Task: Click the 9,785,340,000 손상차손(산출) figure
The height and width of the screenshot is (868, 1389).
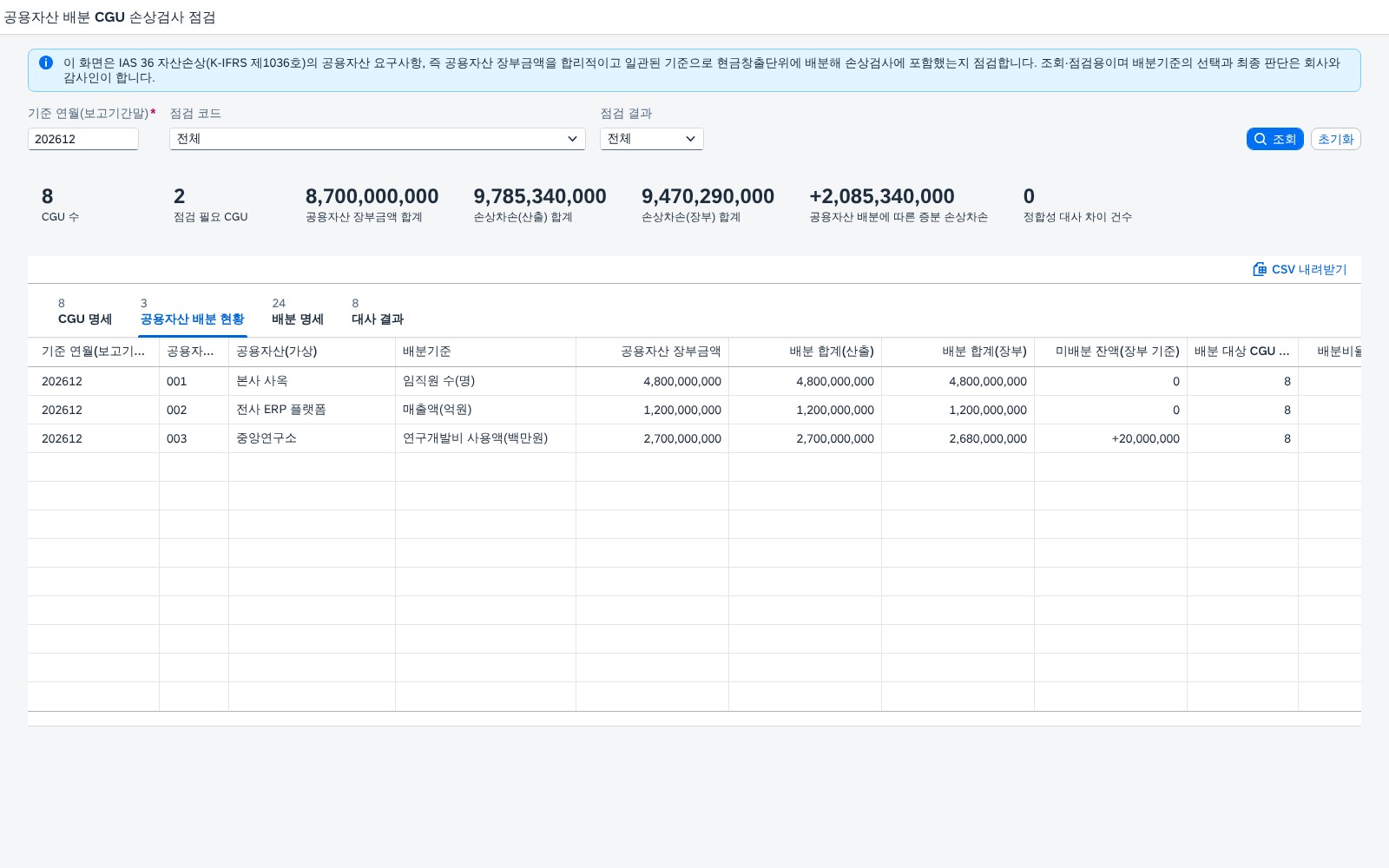Action: click(x=540, y=197)
